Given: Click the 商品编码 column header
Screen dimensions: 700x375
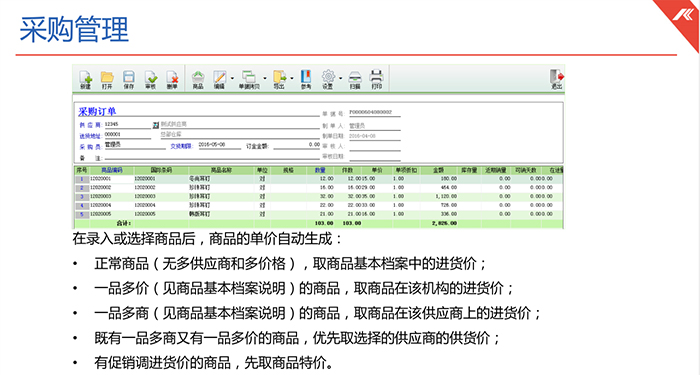Looking at the screenshot, I should point(111,170).
